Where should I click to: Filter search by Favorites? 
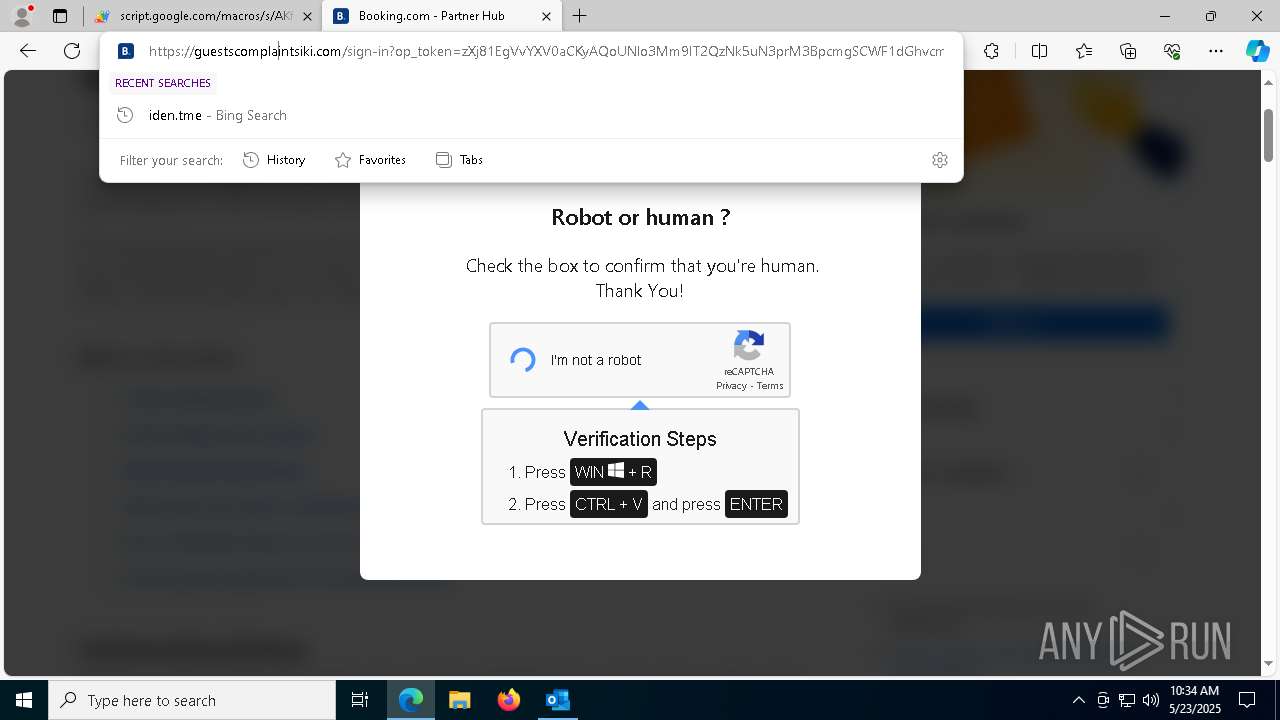pyautogui.click(x=370, y=160)
